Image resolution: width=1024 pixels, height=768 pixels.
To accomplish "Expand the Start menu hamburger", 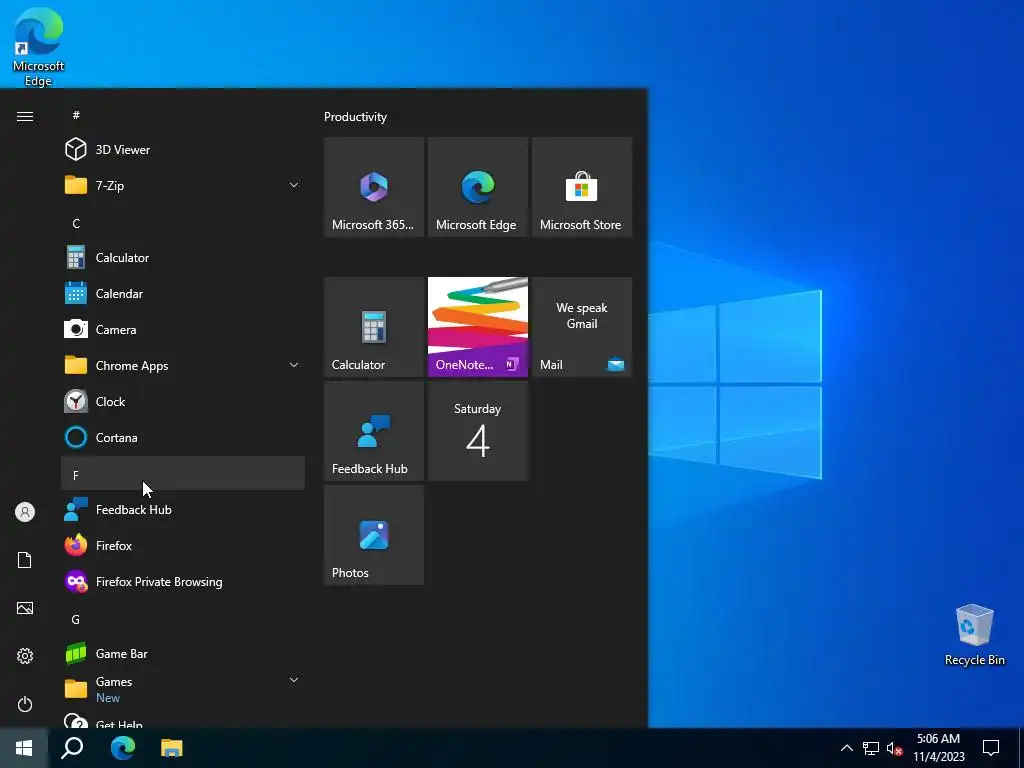I will point(25,116).
